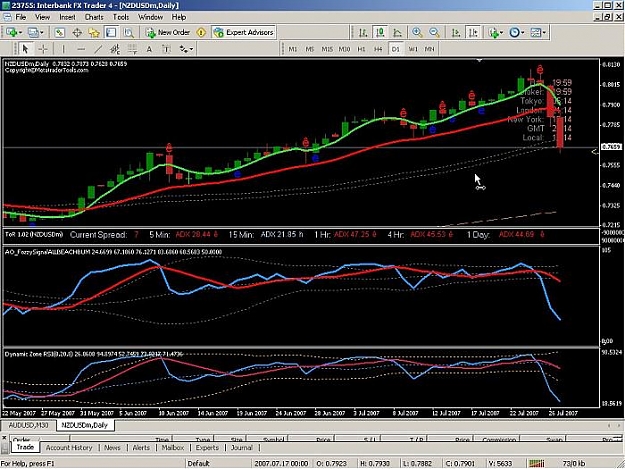Switch to the AUDUSD,M30 chart tab

pyautogui.click(x=28, y=425)
